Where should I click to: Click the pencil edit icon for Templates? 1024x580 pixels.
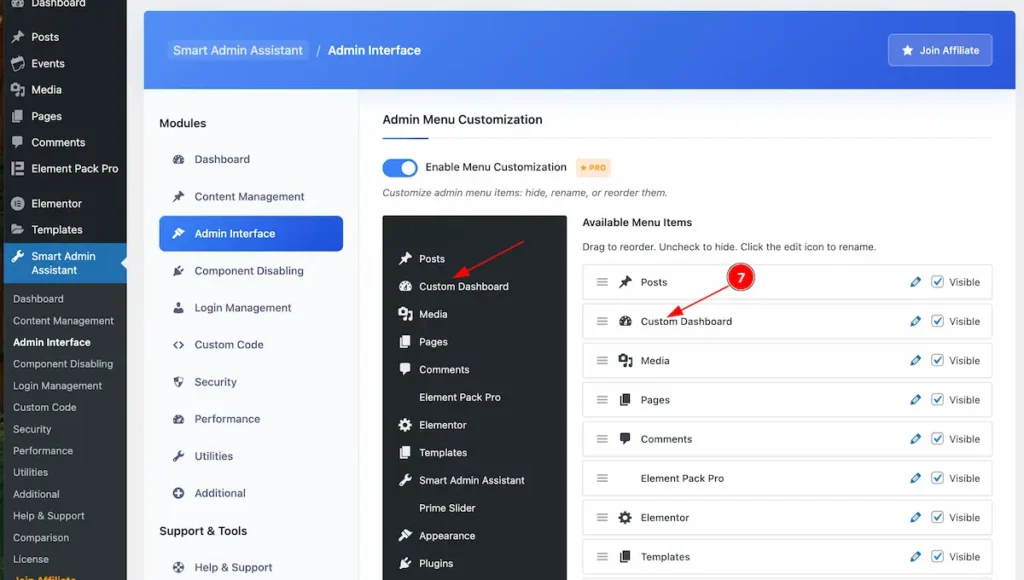click(915, 556)
